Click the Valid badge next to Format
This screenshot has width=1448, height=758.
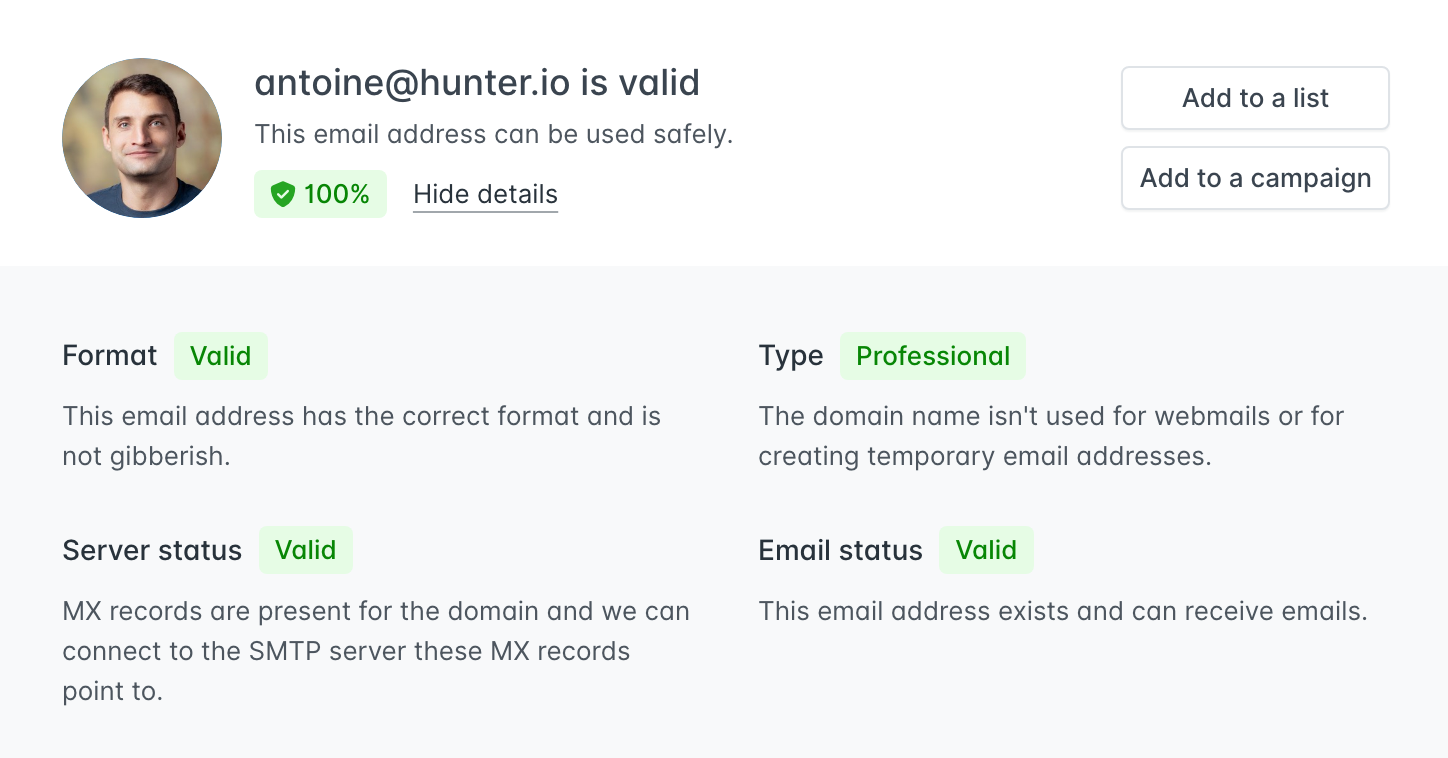coord(221,356)
